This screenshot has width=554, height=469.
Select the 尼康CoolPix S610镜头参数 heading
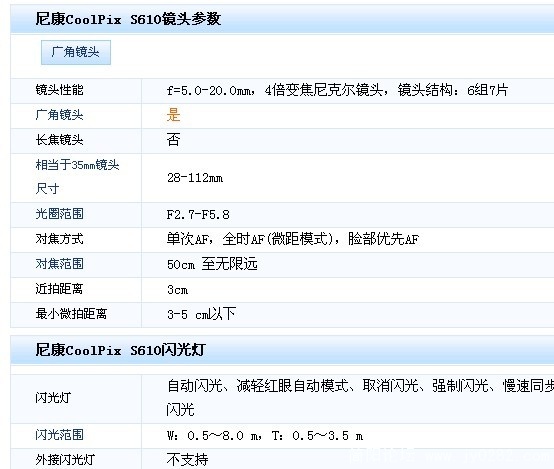pos(128,19)
